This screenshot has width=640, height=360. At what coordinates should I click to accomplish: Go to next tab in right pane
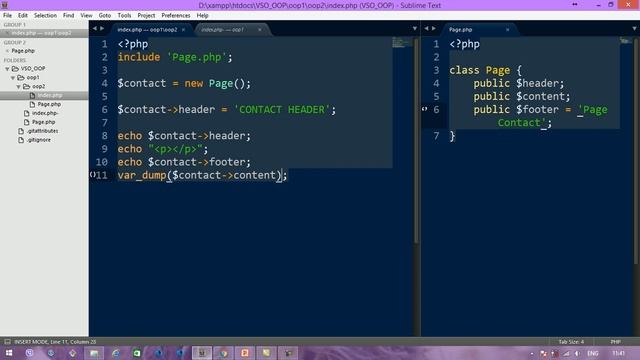[x=434, y=29]
